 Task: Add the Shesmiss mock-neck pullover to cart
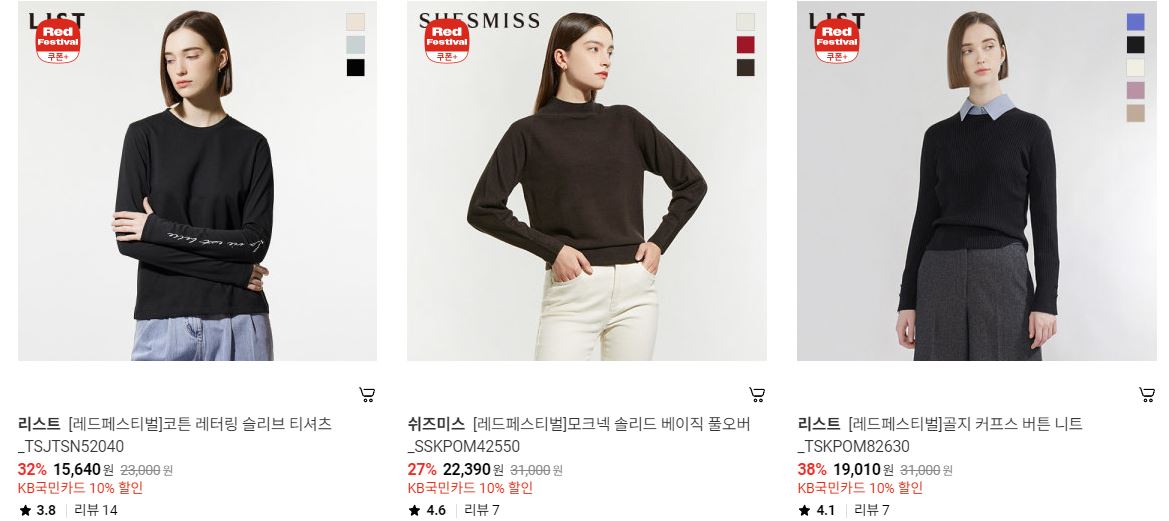(757, 395)
